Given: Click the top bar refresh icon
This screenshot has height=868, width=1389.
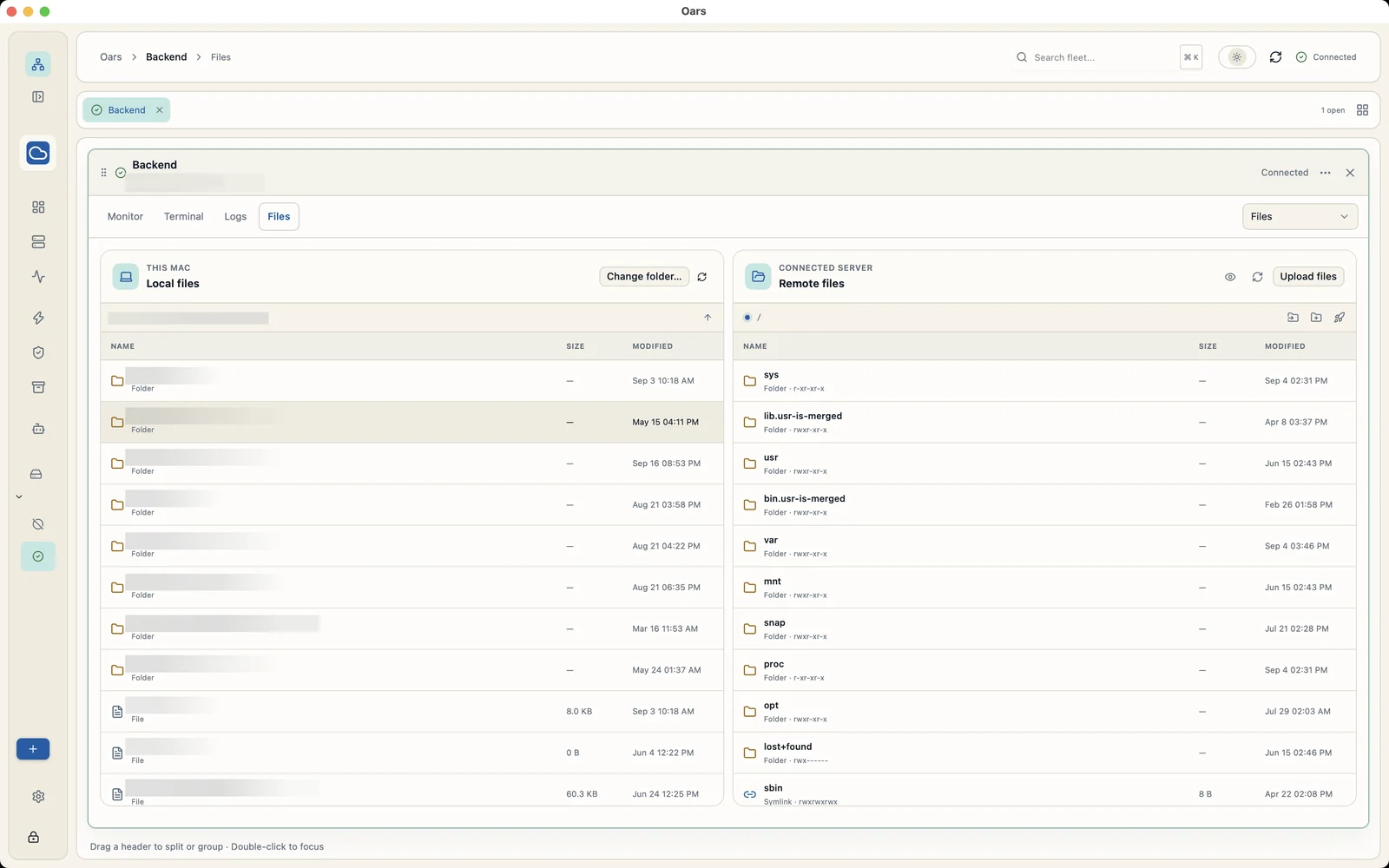Looking at the screenshot, I should point(1275,57).
